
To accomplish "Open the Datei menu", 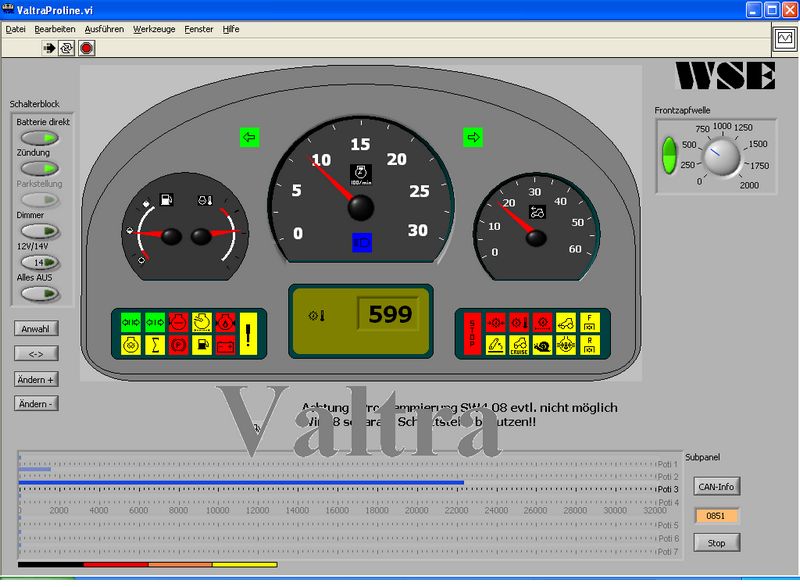I will click(x=15, y=29).
